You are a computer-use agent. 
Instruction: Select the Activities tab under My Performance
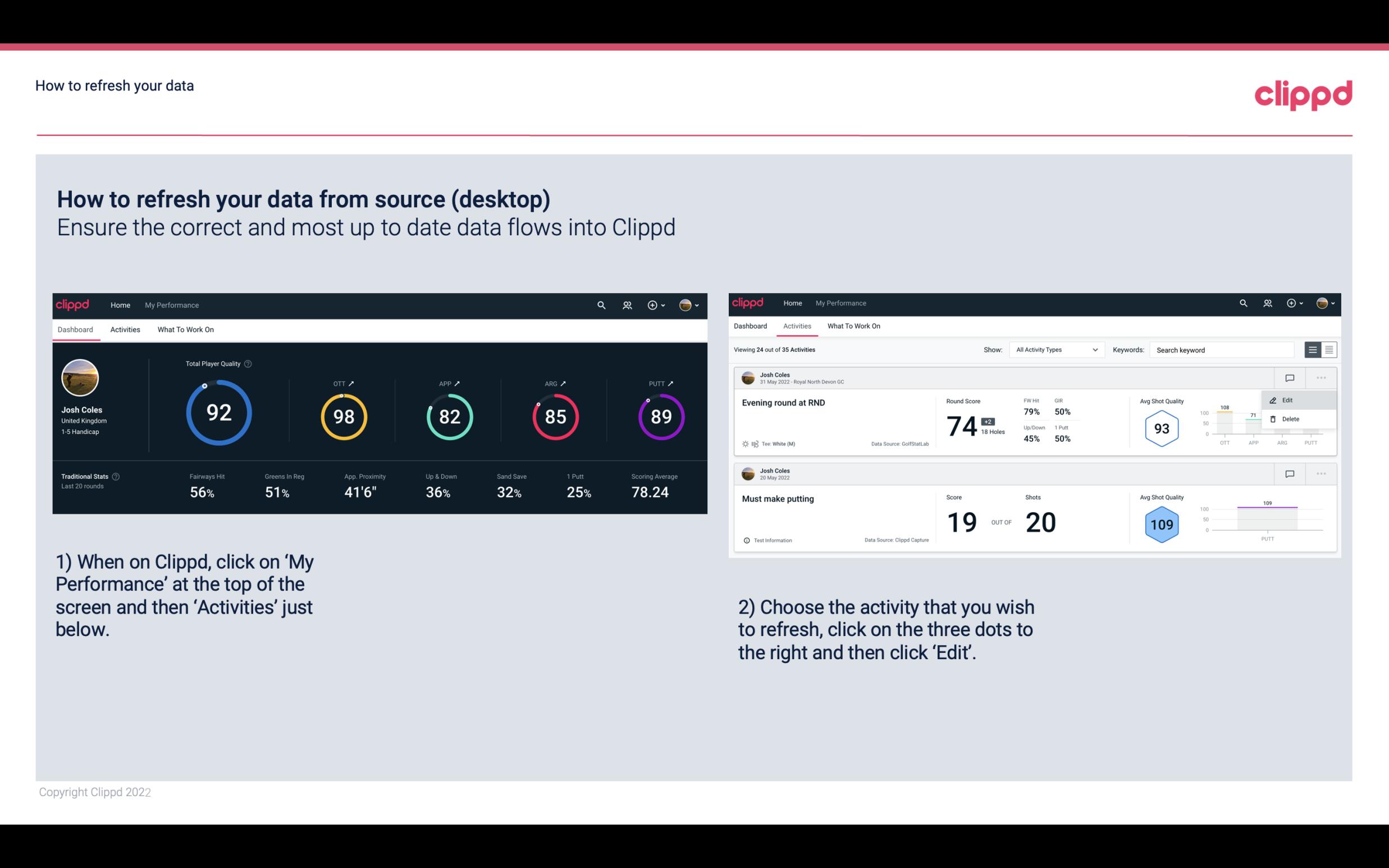(x=125, y=329)
